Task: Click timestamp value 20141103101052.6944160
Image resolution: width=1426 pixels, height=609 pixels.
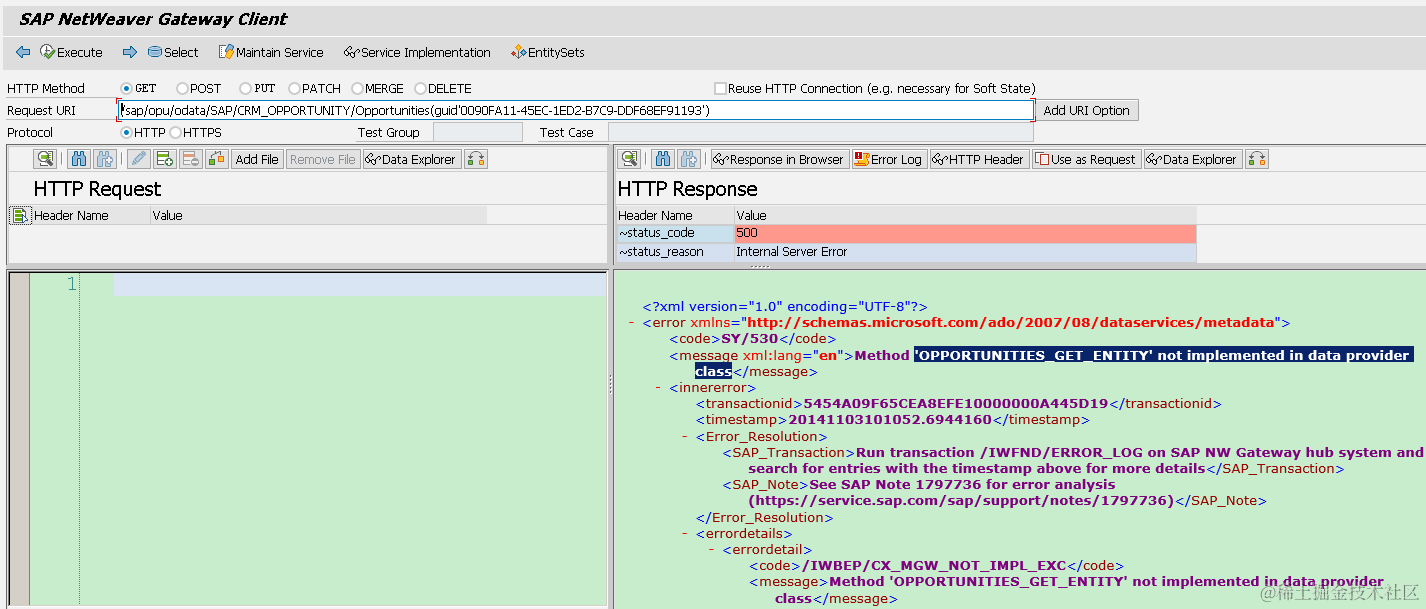Action: tap(890, 420)
